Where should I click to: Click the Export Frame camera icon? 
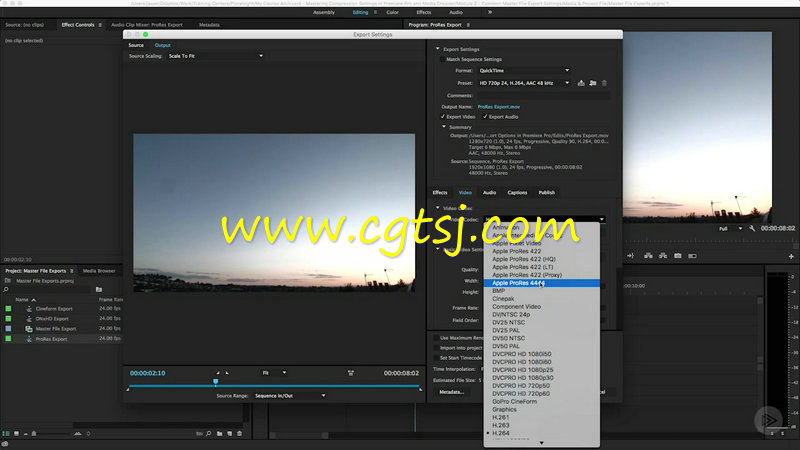point(678,256)
